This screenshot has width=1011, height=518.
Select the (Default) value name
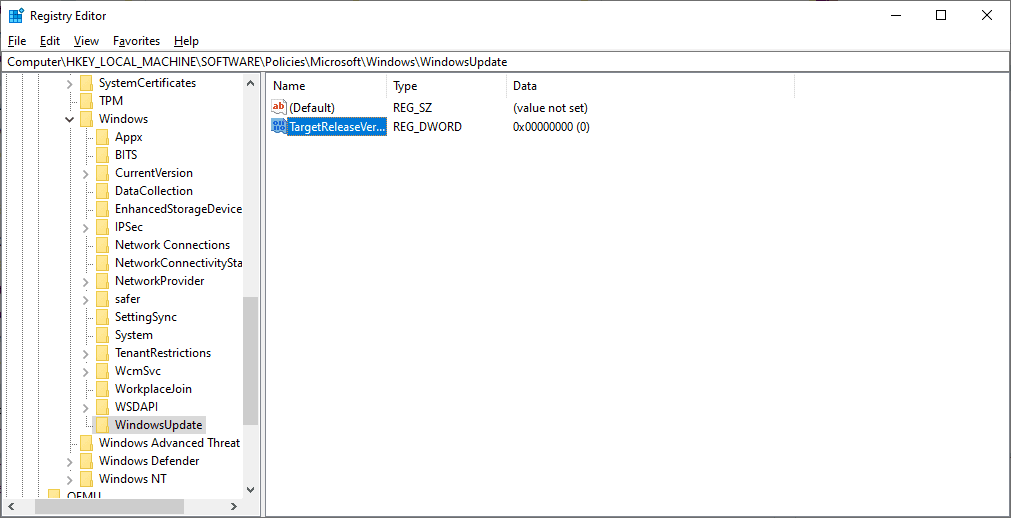tap(312, 108)
